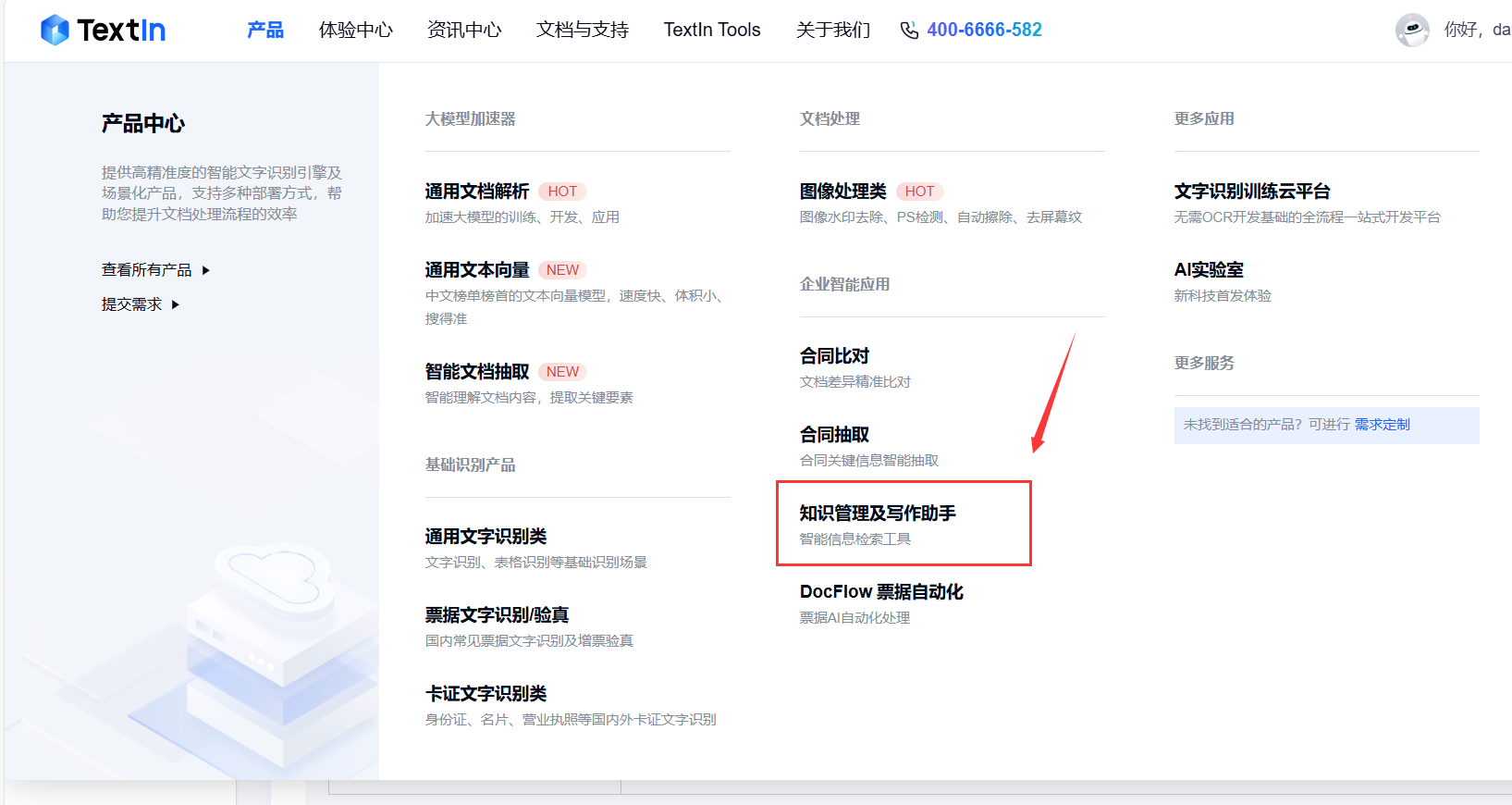Open the 产品 menu

click(265, 30)
